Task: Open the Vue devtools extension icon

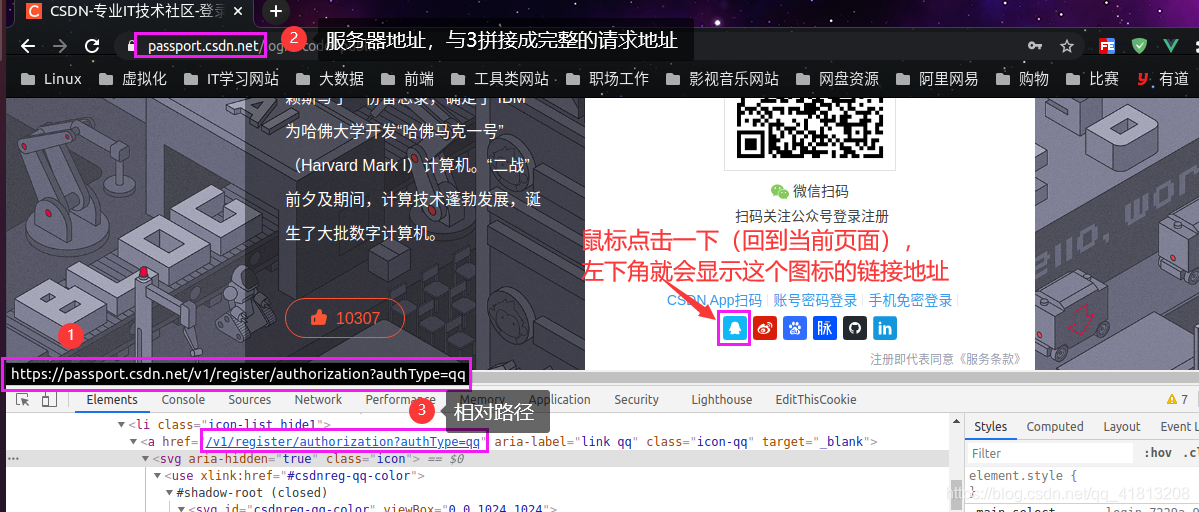Action: (1171, 46)
